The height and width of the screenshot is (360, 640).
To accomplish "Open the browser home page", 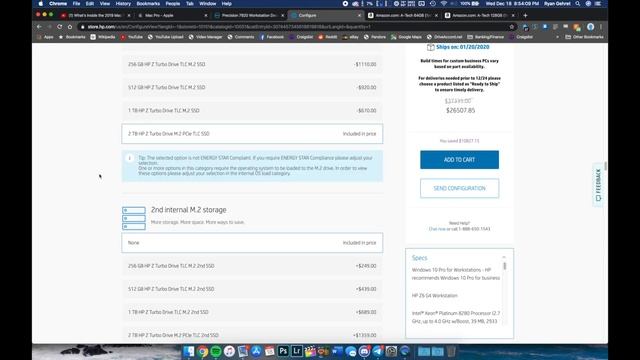I will coord(70,27).
